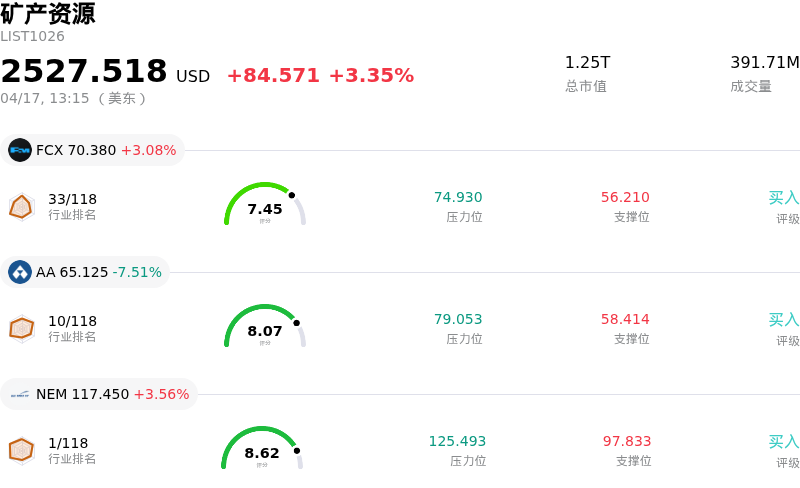Screen dimensions: 800x488
Task: Click the FCX company logo icon
Action: 20,150
